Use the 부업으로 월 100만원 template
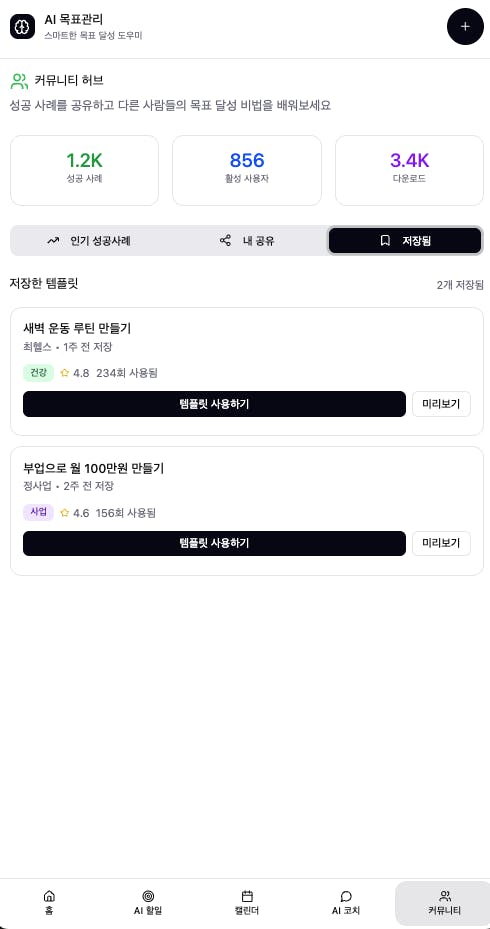The image size is (490, 929). (x=214, y=543)
